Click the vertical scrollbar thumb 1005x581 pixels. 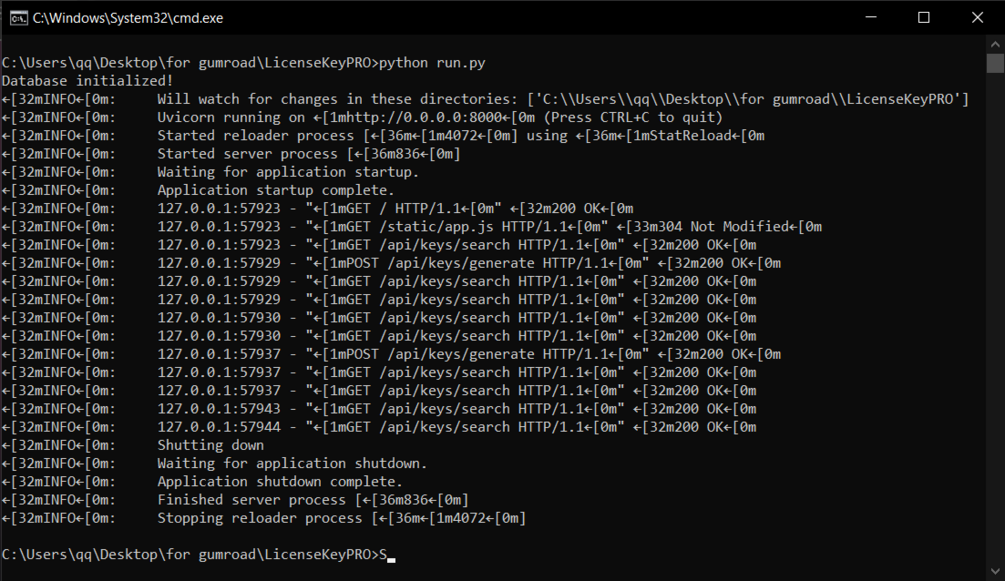click(995, 63)
